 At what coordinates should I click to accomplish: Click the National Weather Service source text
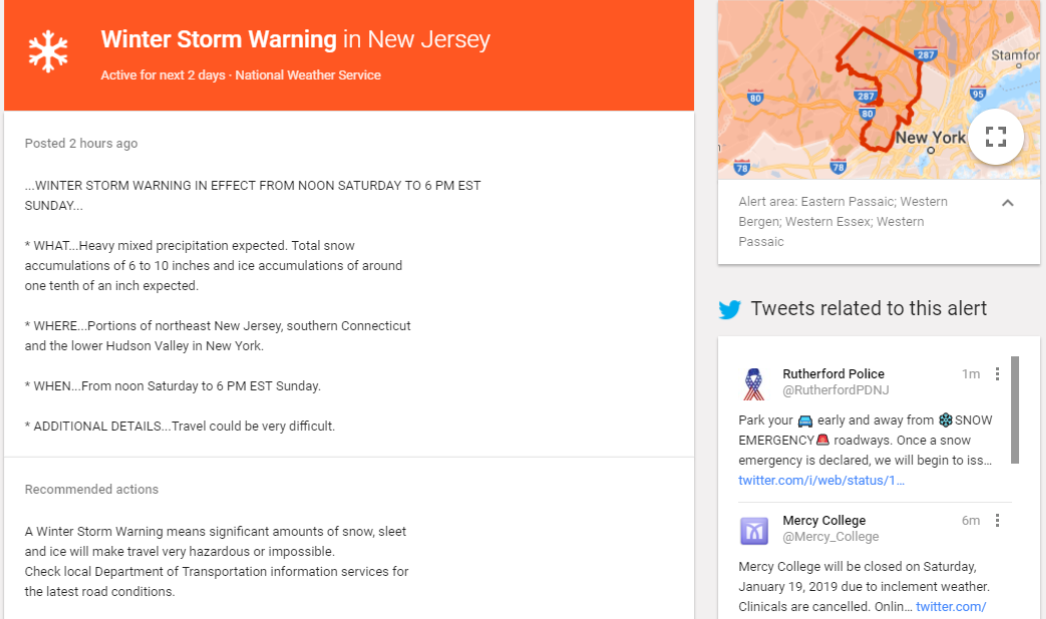[x=308, y=75]
